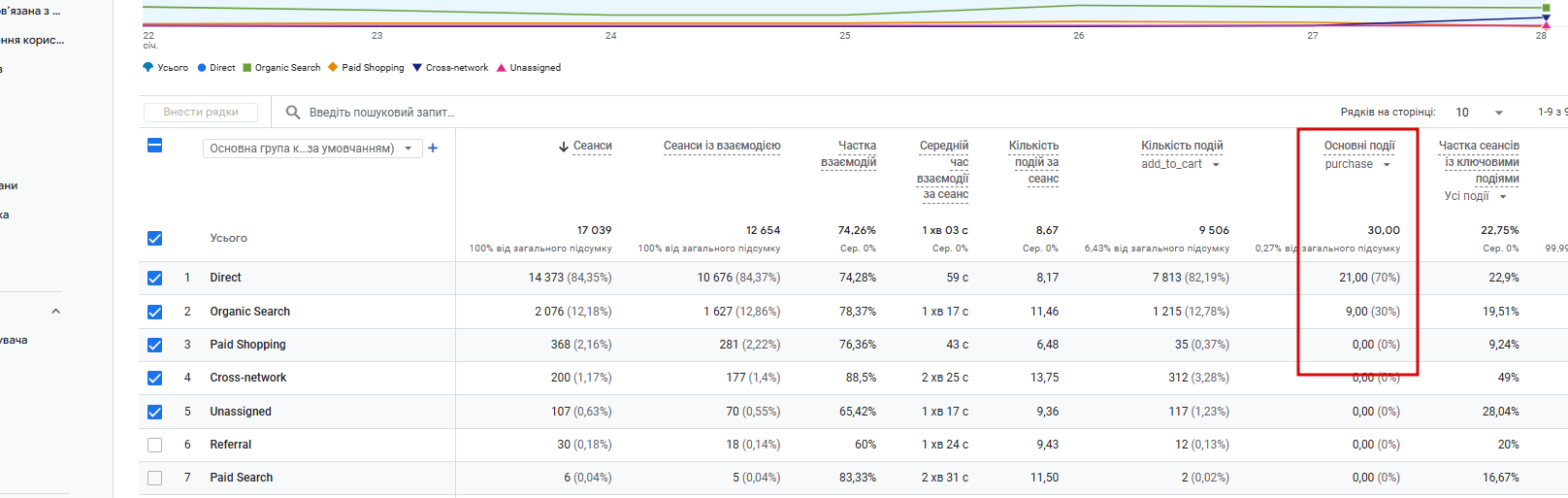Click the Sessions sort arrow icon

coord(563,147)
